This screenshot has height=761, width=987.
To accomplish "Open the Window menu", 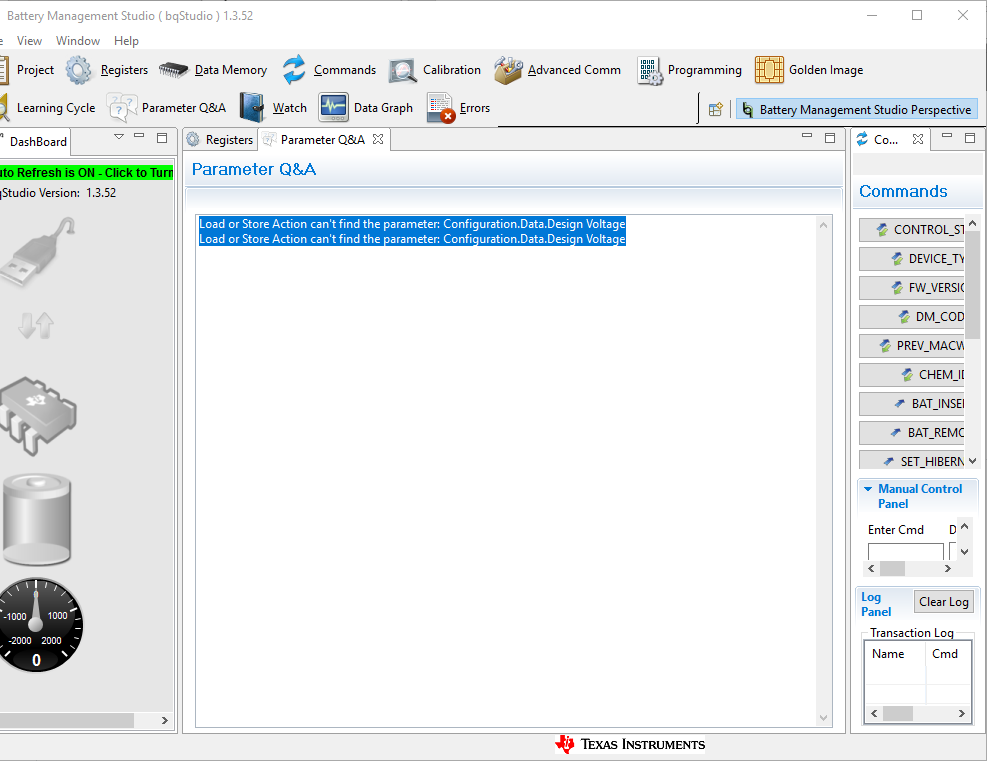I will [77, 40].
